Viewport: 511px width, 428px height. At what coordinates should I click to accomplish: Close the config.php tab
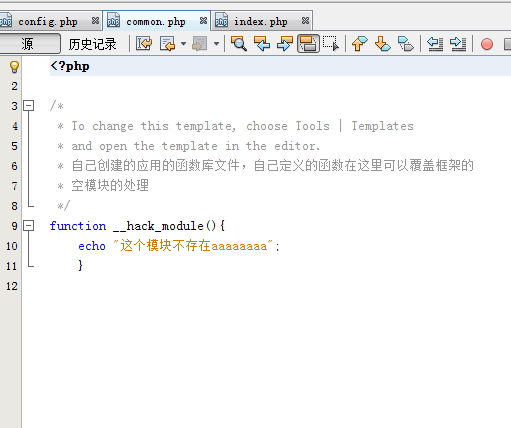pyautogui.click(x=95, y=21)
